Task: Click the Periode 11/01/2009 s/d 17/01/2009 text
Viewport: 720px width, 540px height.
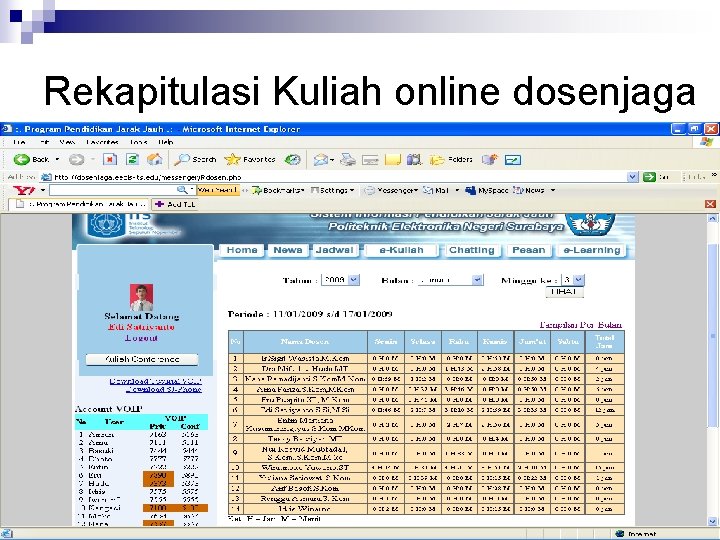Action: (x=310, y=314)
